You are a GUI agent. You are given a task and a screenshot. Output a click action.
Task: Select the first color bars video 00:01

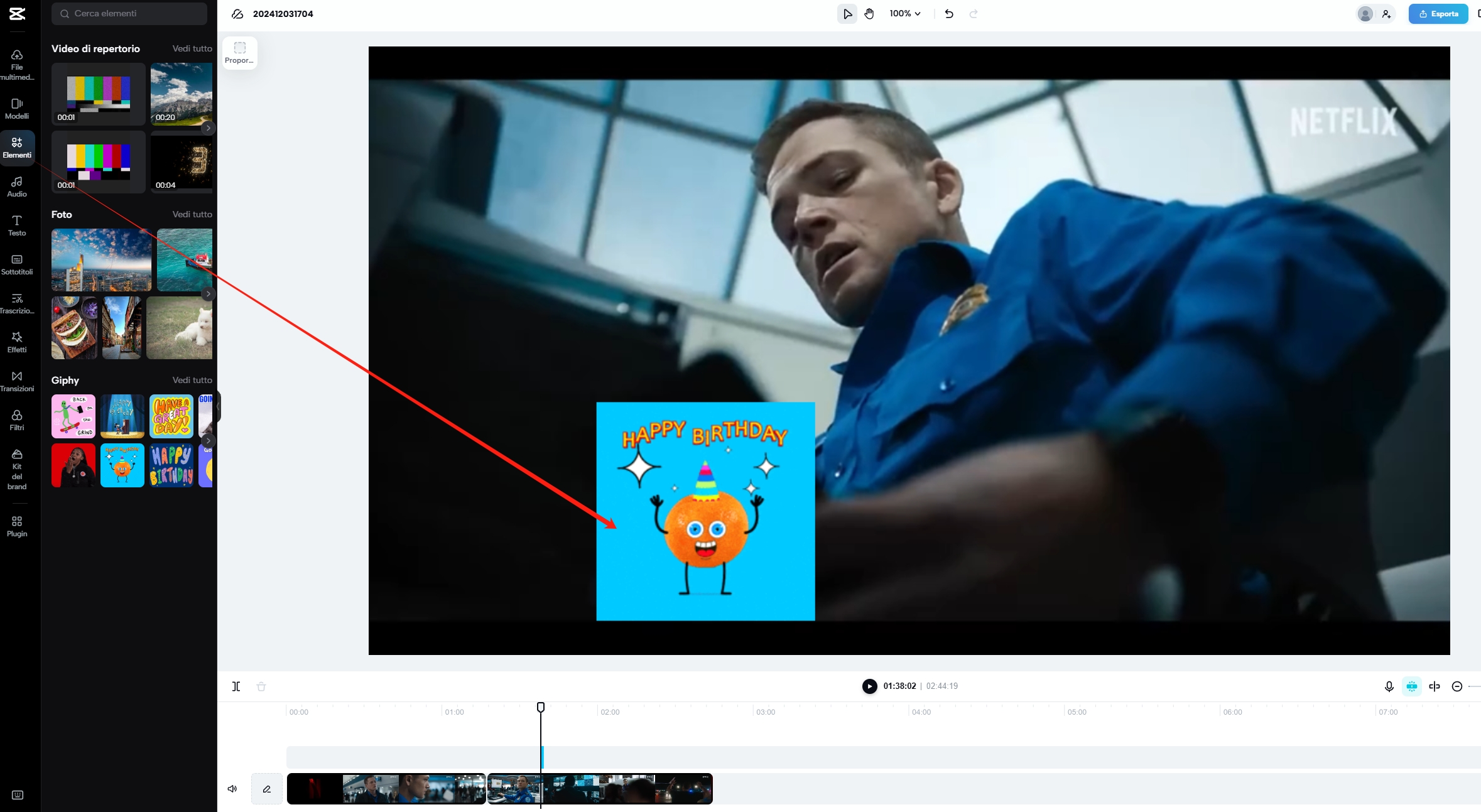coord(99,94)
